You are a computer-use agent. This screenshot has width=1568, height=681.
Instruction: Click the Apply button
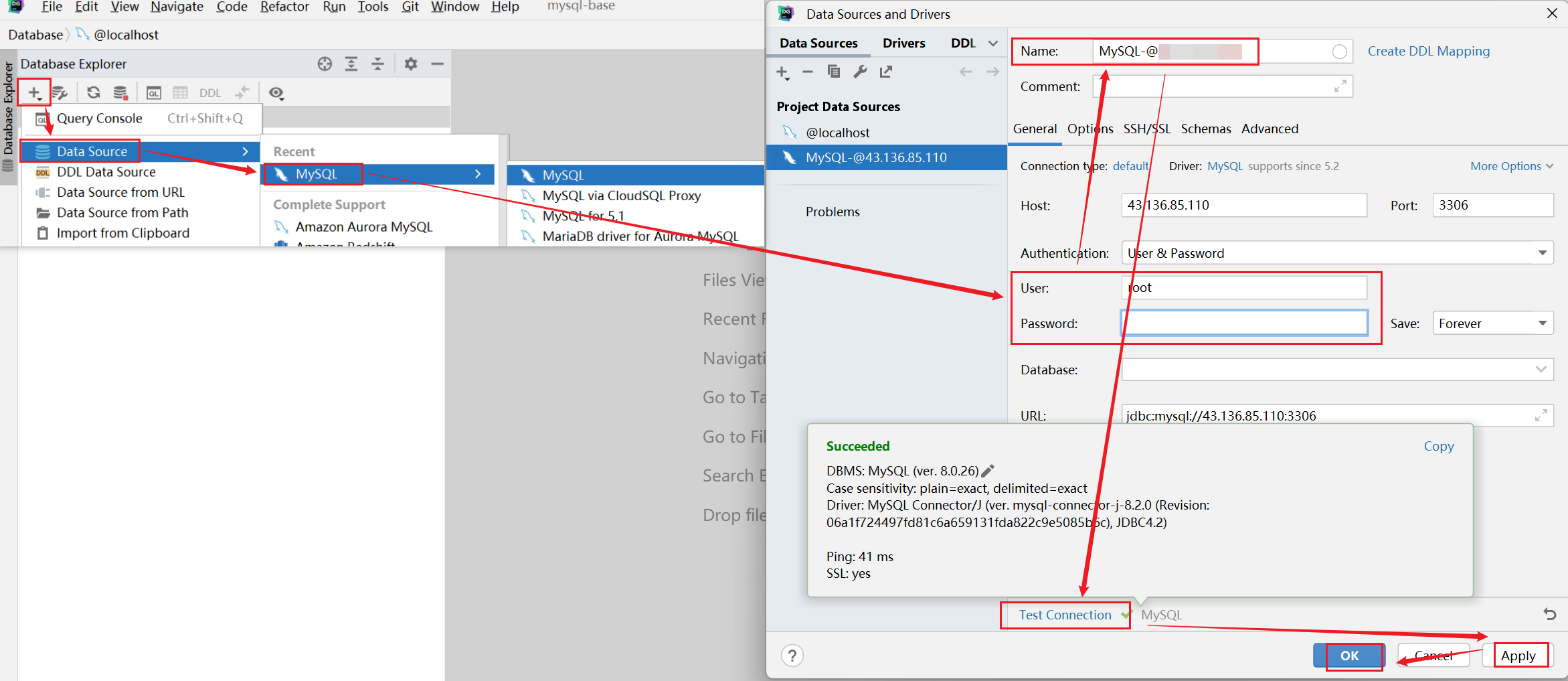(x=1518, y=656)
